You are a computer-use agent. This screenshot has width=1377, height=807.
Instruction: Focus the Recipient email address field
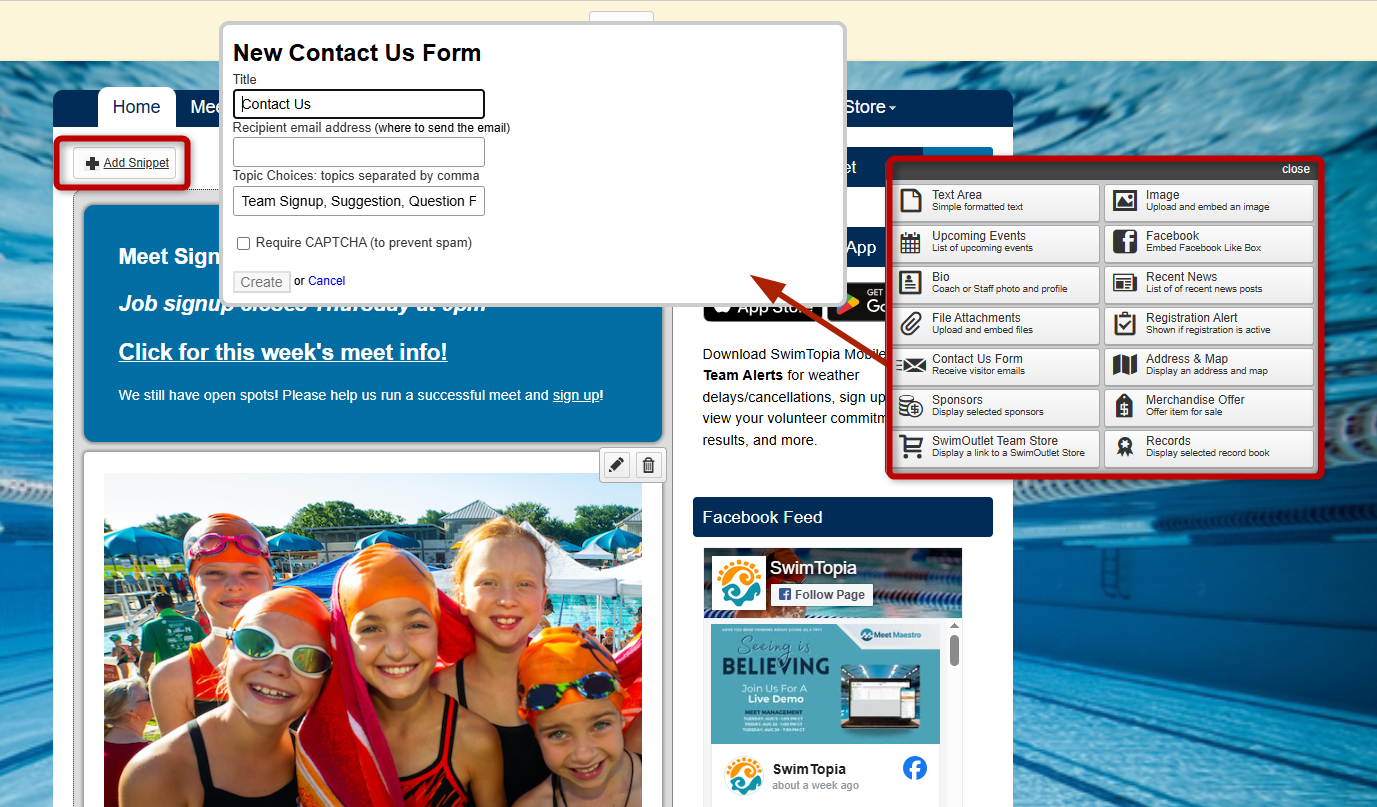click(358, 152)
